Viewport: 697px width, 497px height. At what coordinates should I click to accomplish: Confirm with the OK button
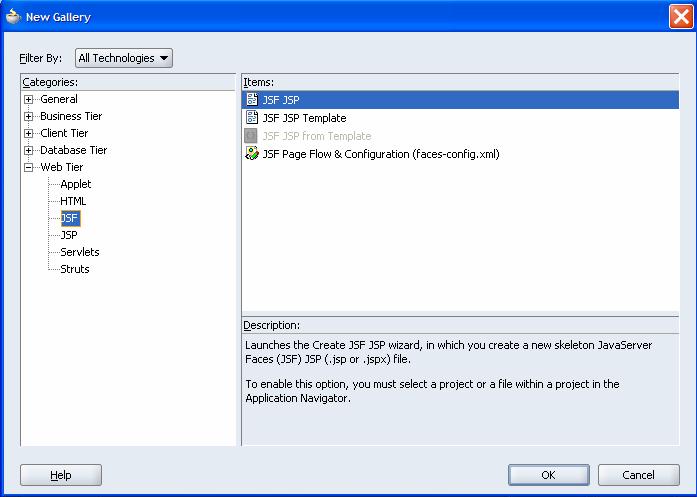[549, 475]
